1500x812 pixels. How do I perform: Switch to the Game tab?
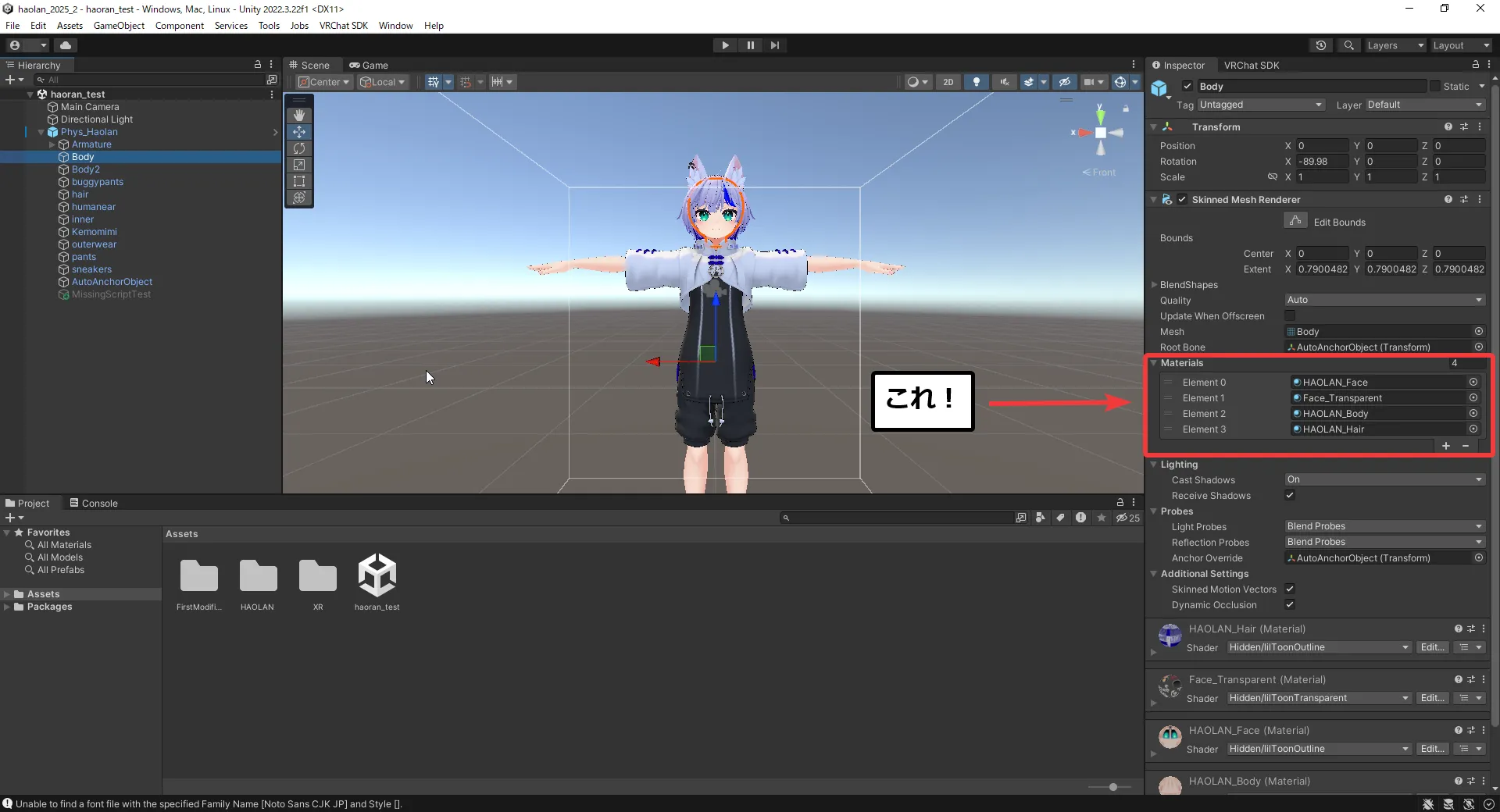(369, 65)
